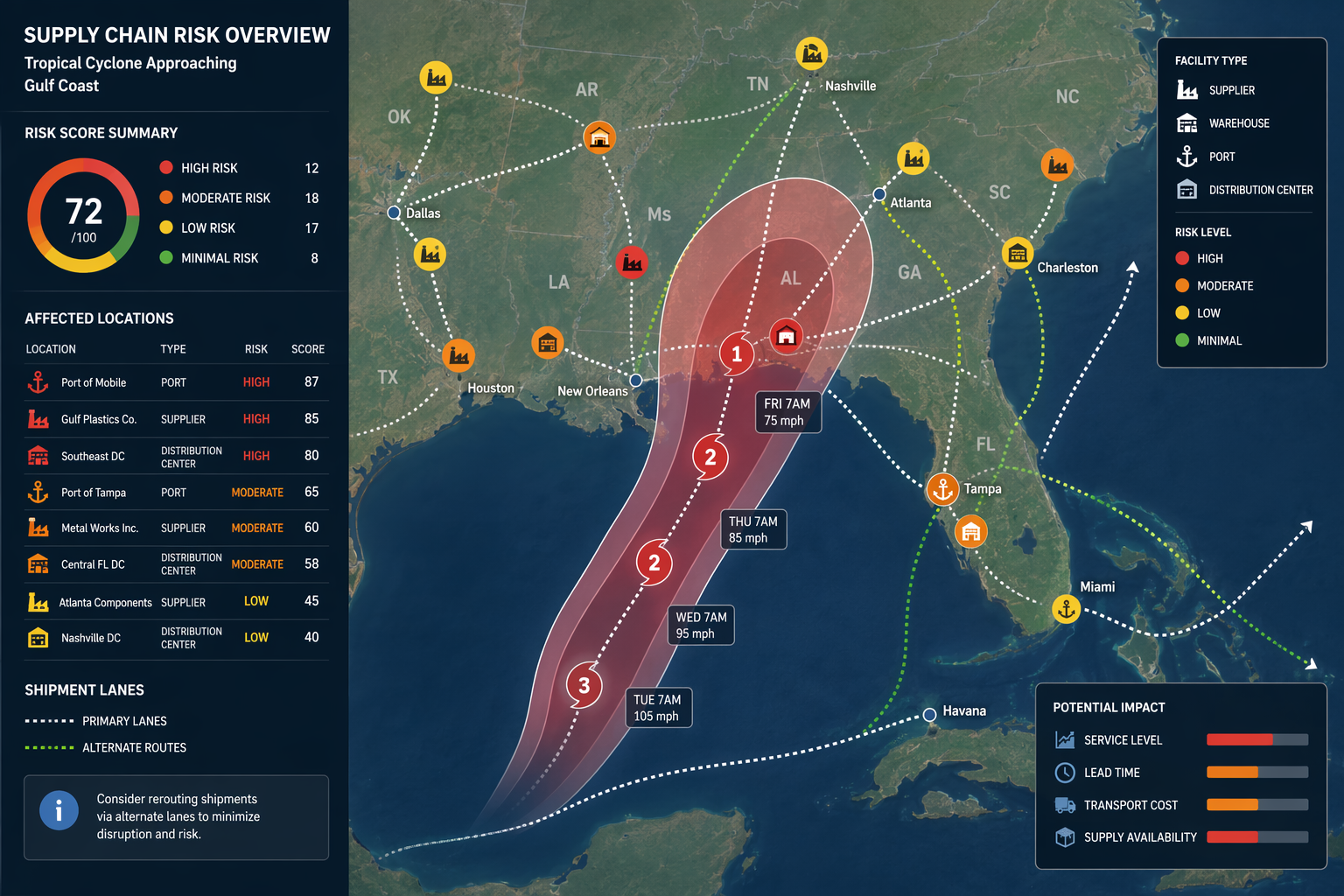Click the yellow supplier marker in Oklahoma
1344x896 pixels.
tap(436, 78)
